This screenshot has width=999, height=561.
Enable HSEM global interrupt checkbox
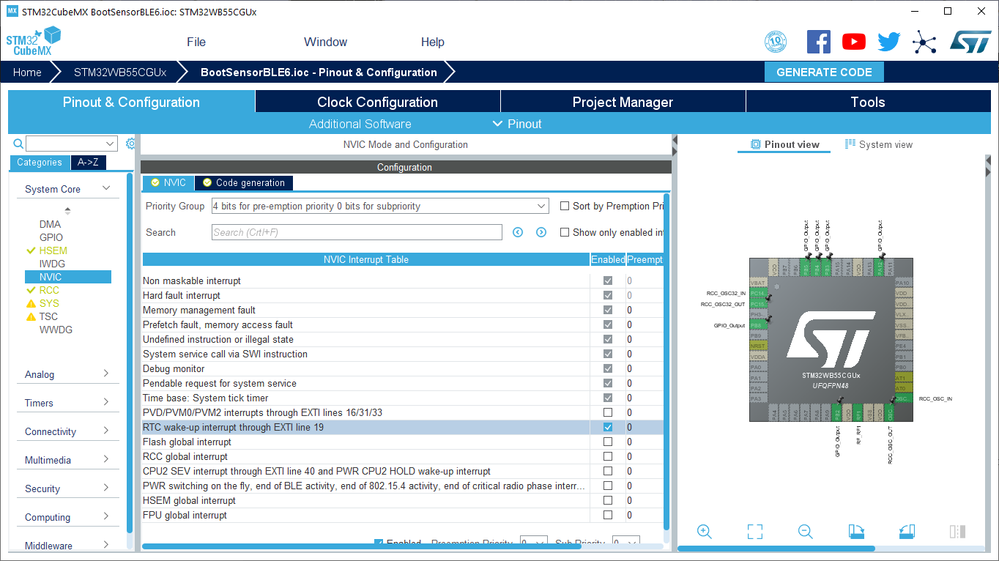[x=608, y=501]
